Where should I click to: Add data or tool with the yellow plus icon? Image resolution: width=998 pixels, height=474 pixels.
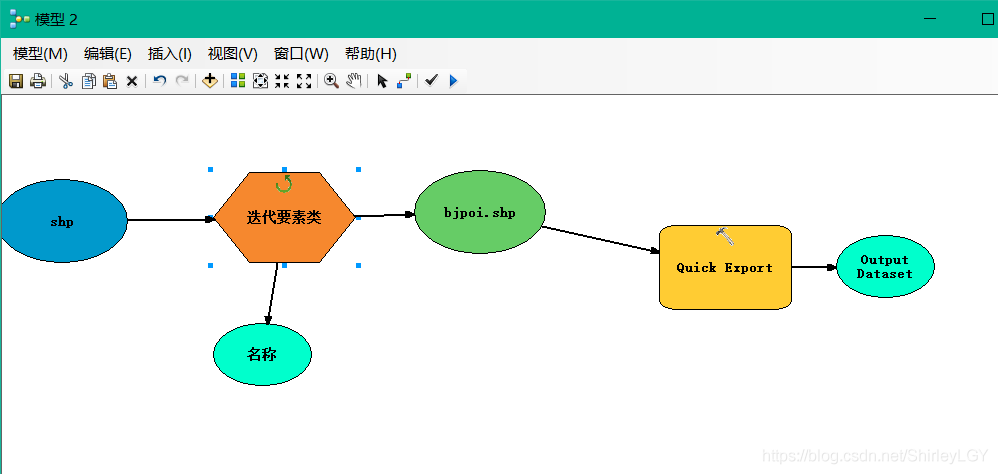pyautogui.click(x=210, y=81)
